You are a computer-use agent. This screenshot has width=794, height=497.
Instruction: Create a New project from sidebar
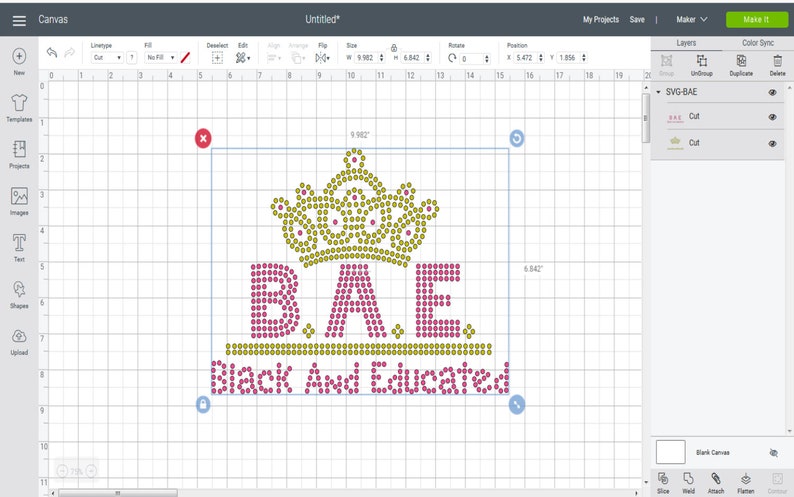pyautogui.click(x=19, y=61)
